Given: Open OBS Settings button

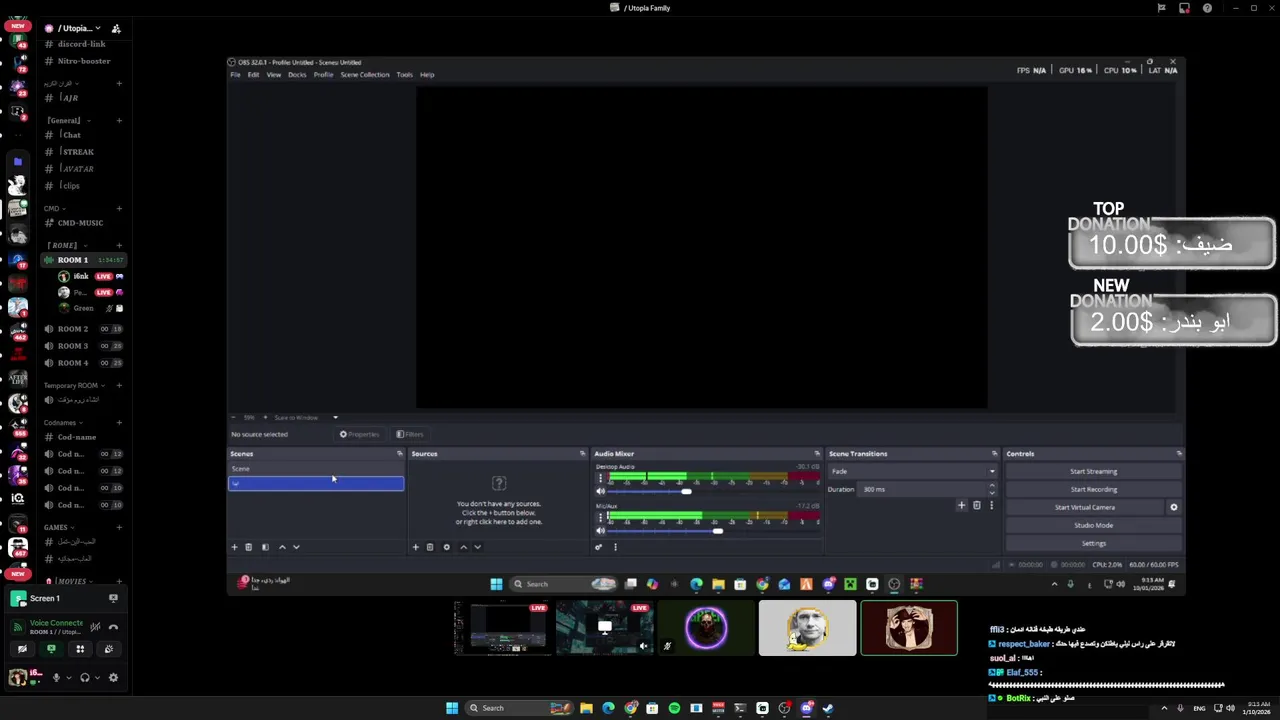Looking at the screenshot, I should point(1094,543).
